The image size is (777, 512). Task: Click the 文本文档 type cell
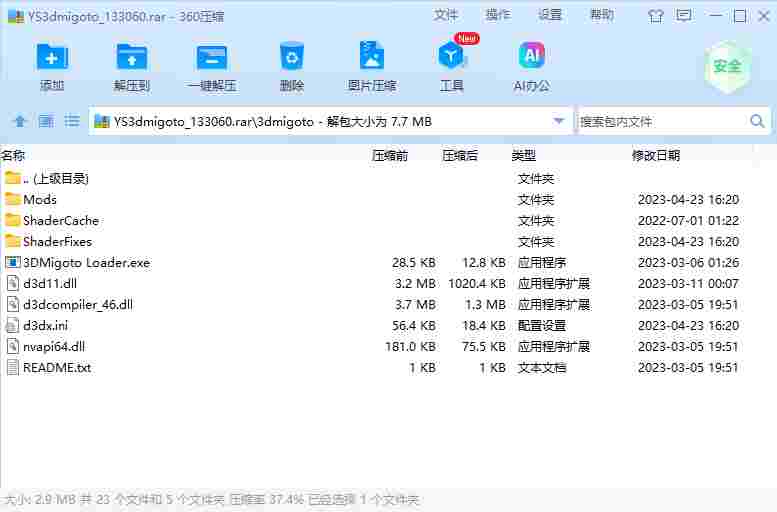pyautogui.click(x=542, y=368)
